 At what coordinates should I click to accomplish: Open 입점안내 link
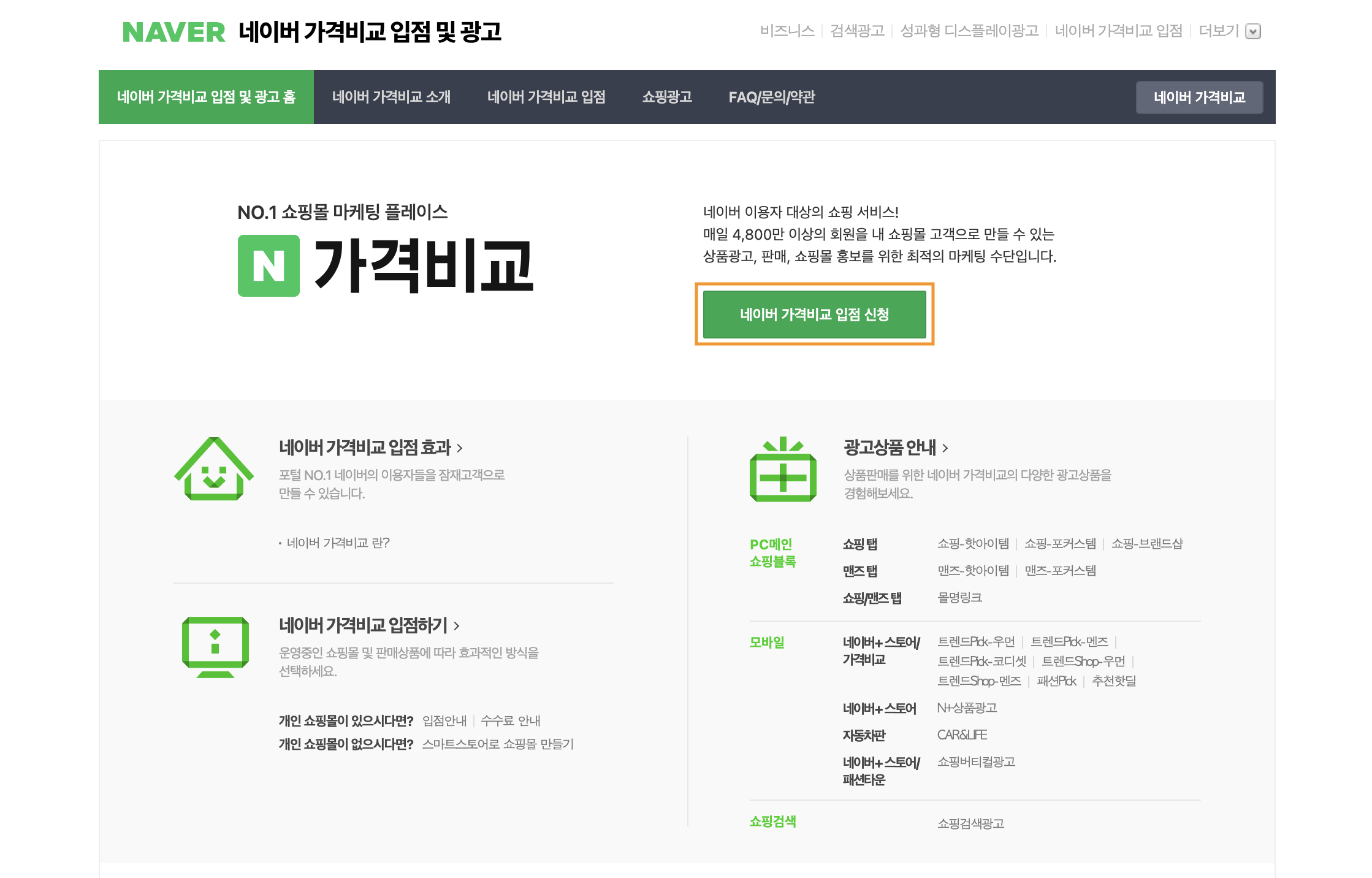tap(444, 720)
